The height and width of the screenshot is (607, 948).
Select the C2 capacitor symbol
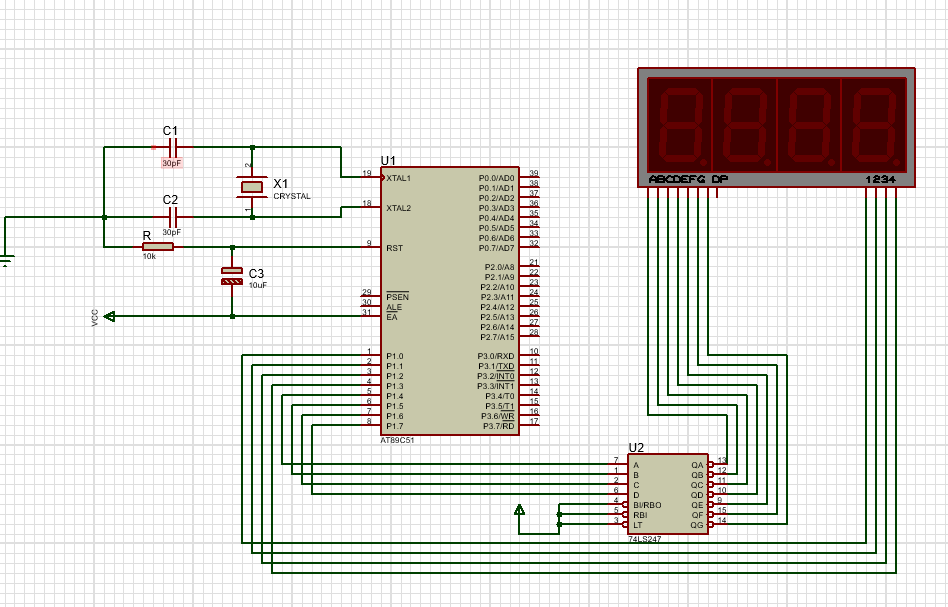tap(172, 216)
